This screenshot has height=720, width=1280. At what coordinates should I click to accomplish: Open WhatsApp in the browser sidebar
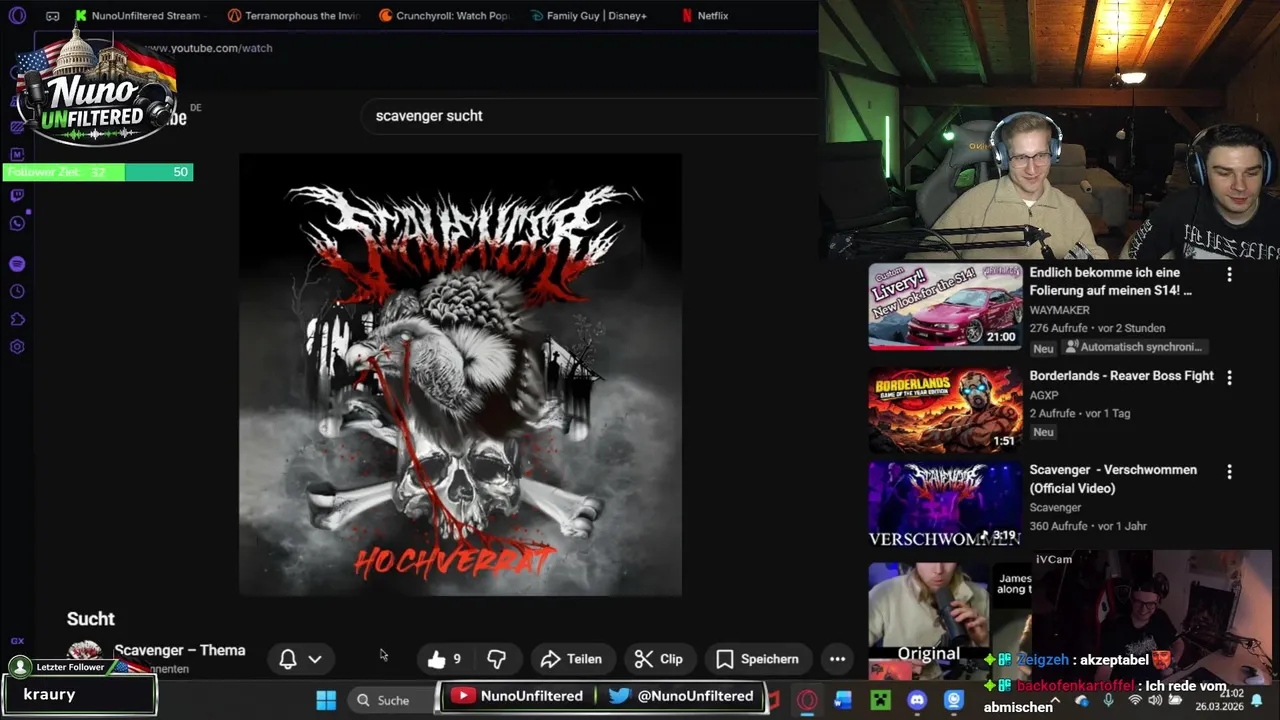(x=17, y=223)
